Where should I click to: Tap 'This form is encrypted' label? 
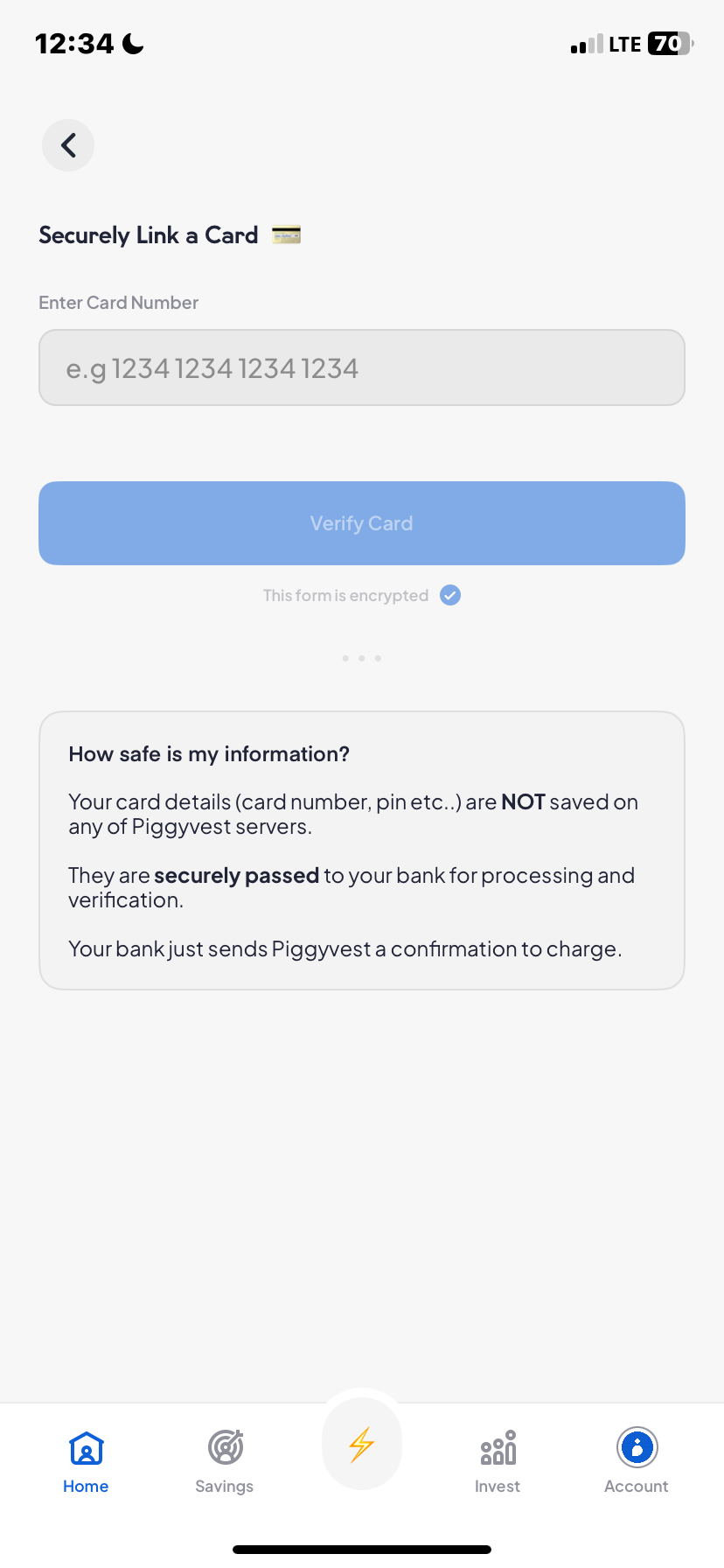345,595
